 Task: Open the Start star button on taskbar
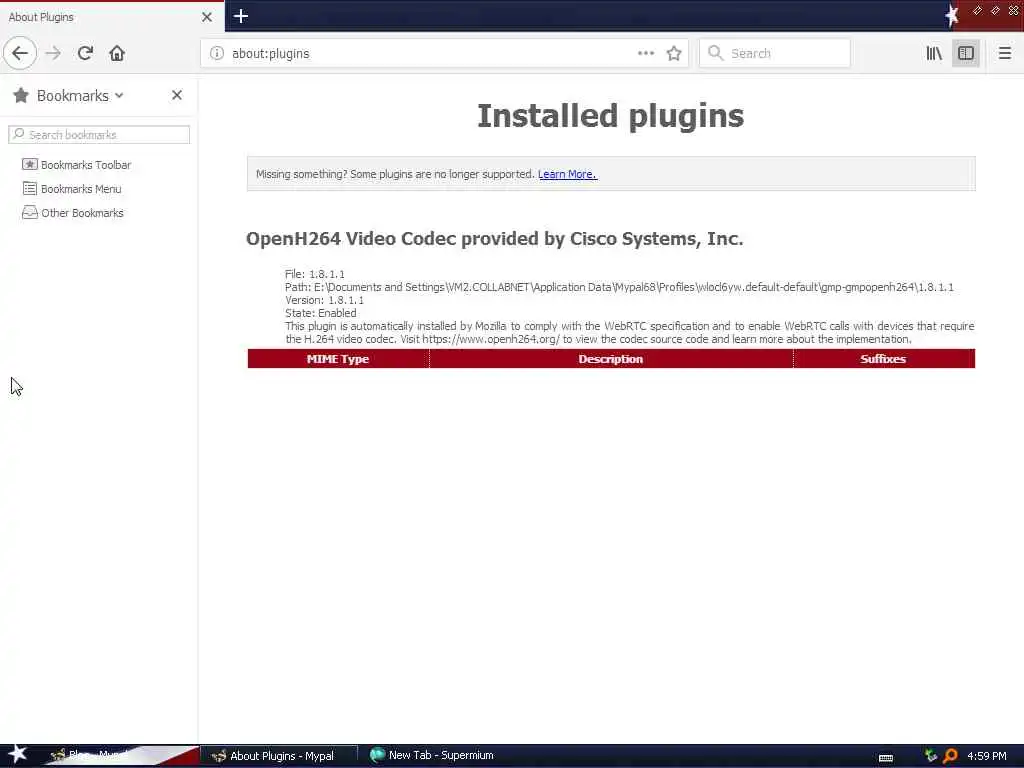17,754
